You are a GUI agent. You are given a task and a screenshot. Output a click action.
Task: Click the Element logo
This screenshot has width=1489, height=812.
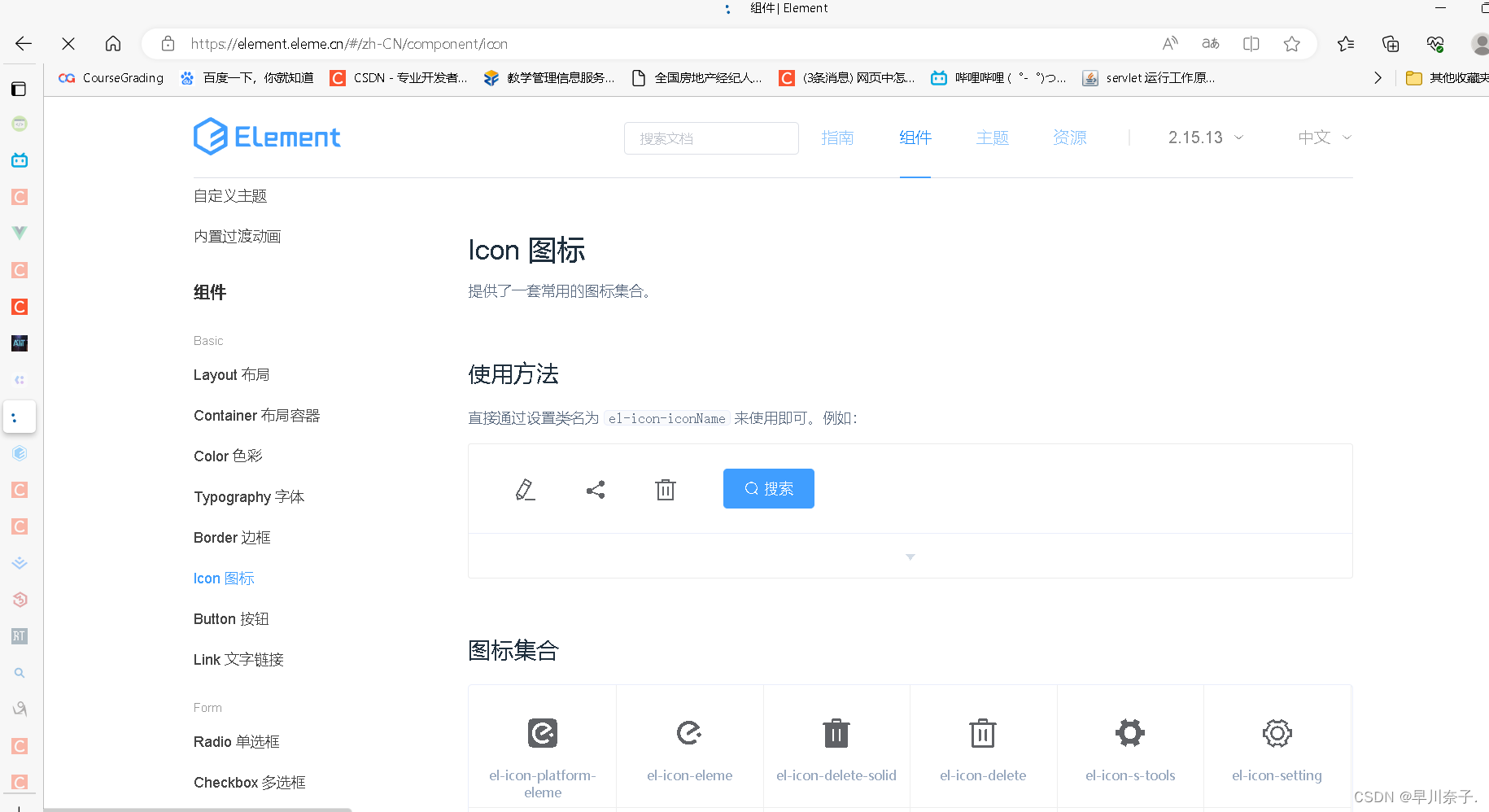[267, 137]
